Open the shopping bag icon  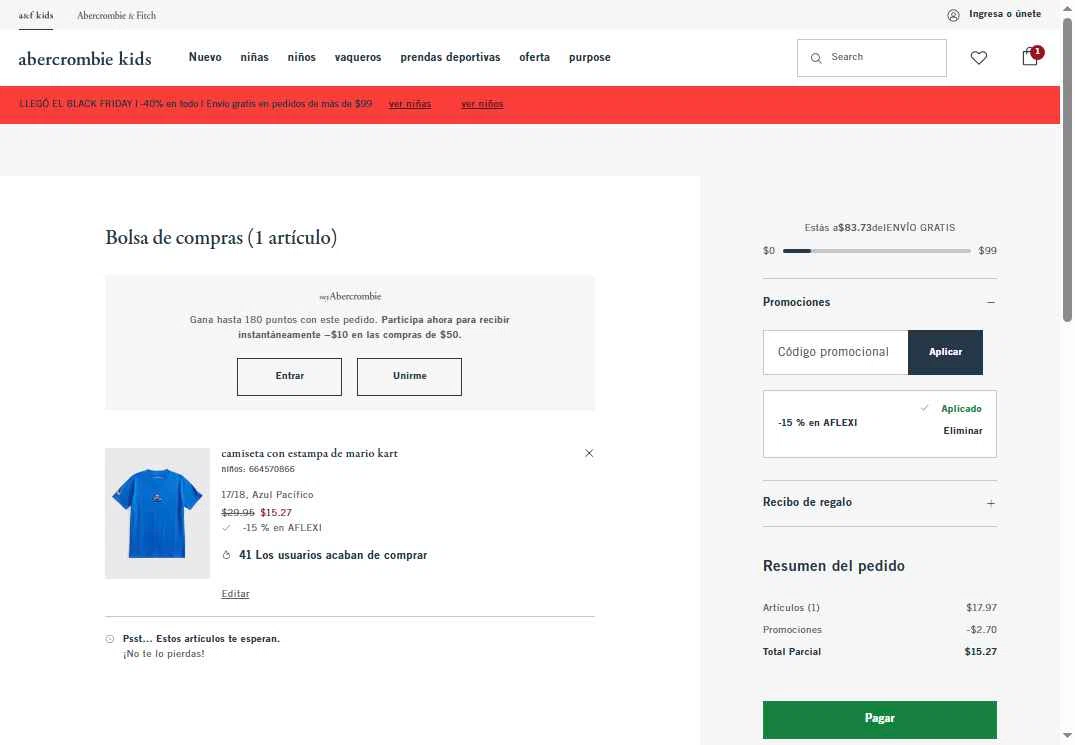tap(1030, 57)
